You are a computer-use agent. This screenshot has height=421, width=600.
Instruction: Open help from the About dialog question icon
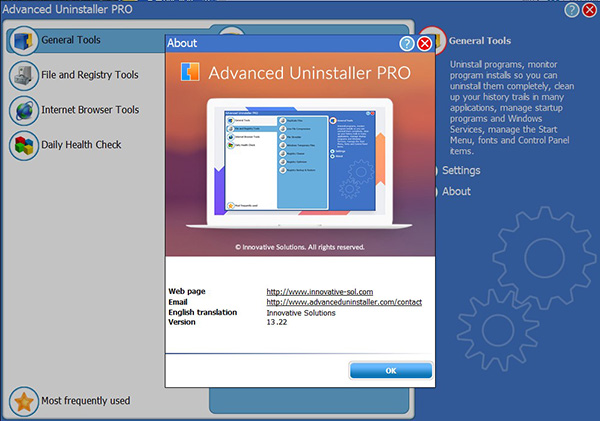point(406,44)
